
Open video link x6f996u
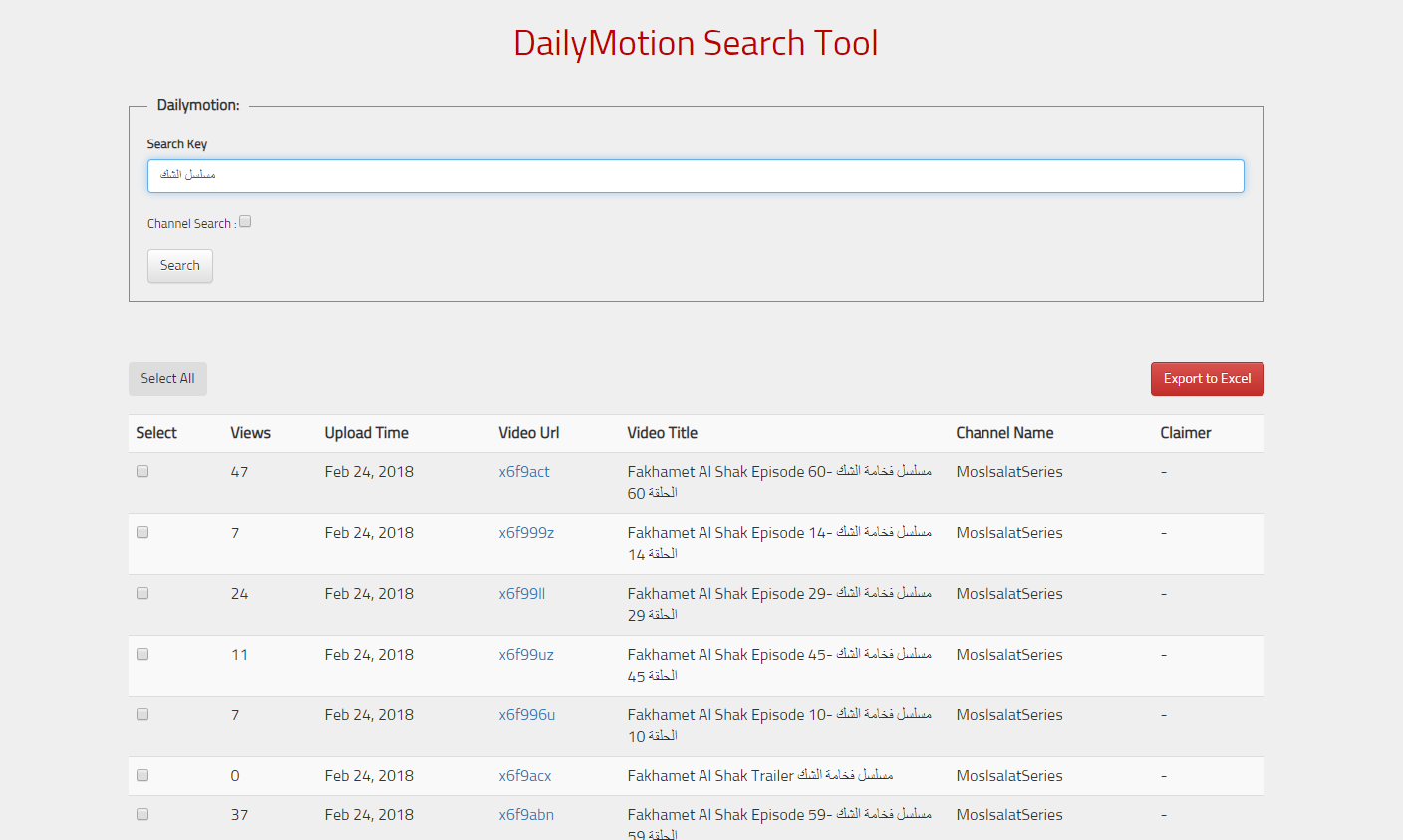(x=527, y=715)
